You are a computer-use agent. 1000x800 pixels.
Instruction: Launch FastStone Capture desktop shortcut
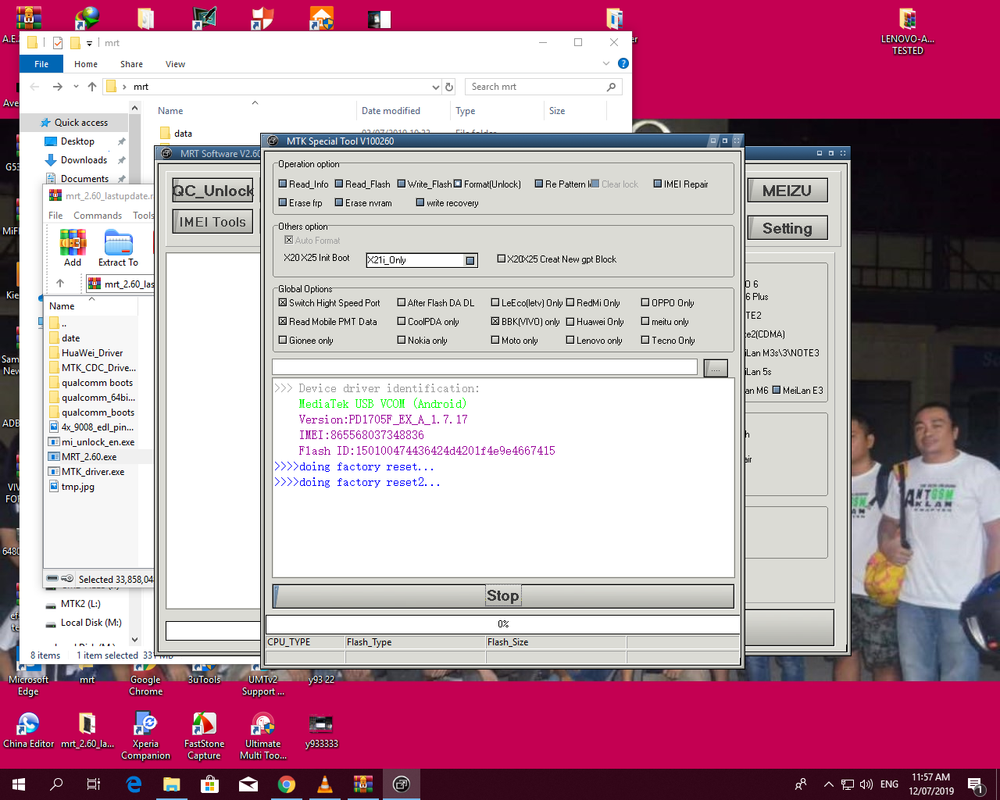click(x=204, y=736)
